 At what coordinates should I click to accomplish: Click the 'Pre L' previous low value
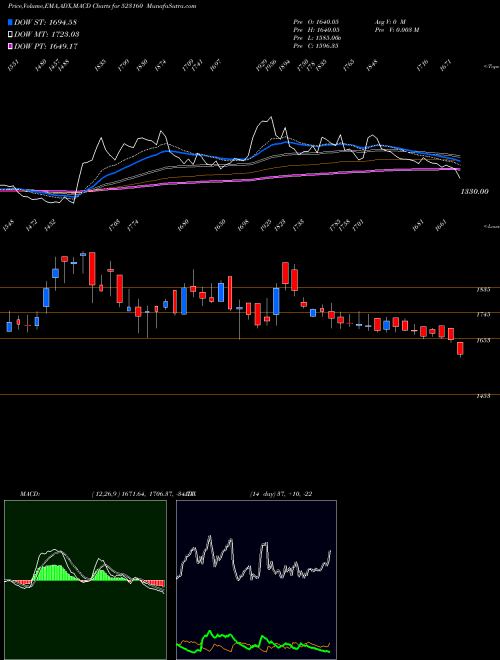point(317,38)
